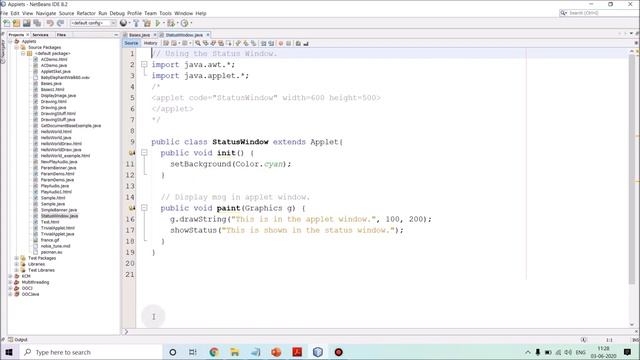Collapse the Source Packages node
This screenshot has width=640, height=360.
point(16,47)
